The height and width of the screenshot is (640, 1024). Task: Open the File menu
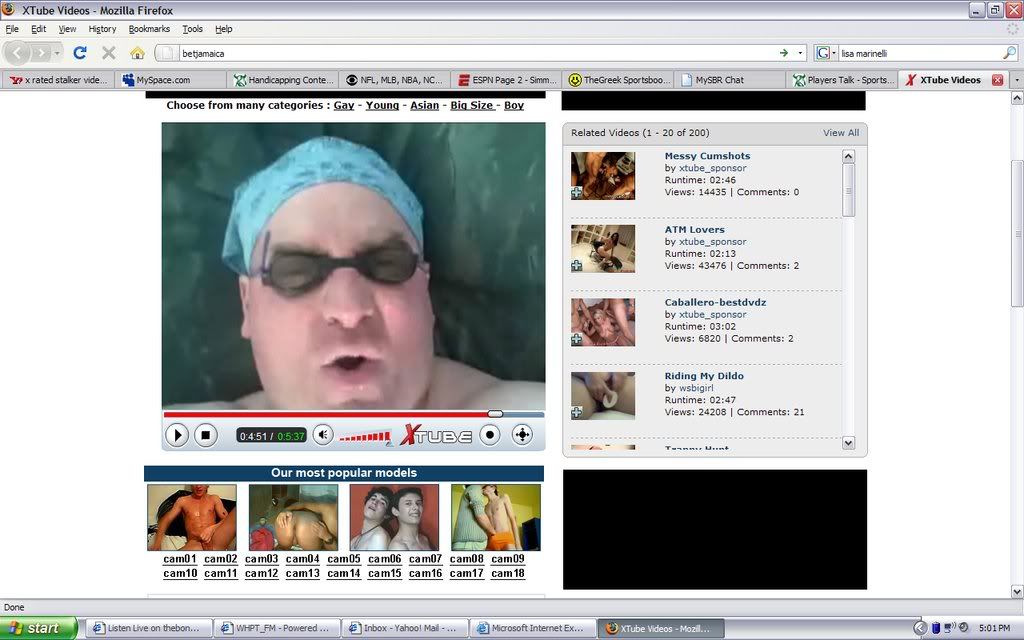(x=12, y=29)
